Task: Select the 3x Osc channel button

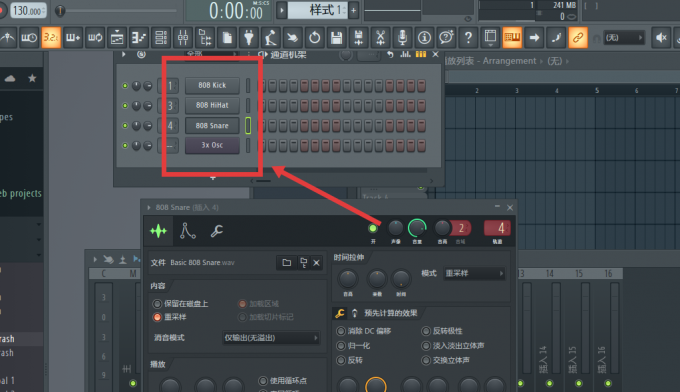Action: (212, 145)
